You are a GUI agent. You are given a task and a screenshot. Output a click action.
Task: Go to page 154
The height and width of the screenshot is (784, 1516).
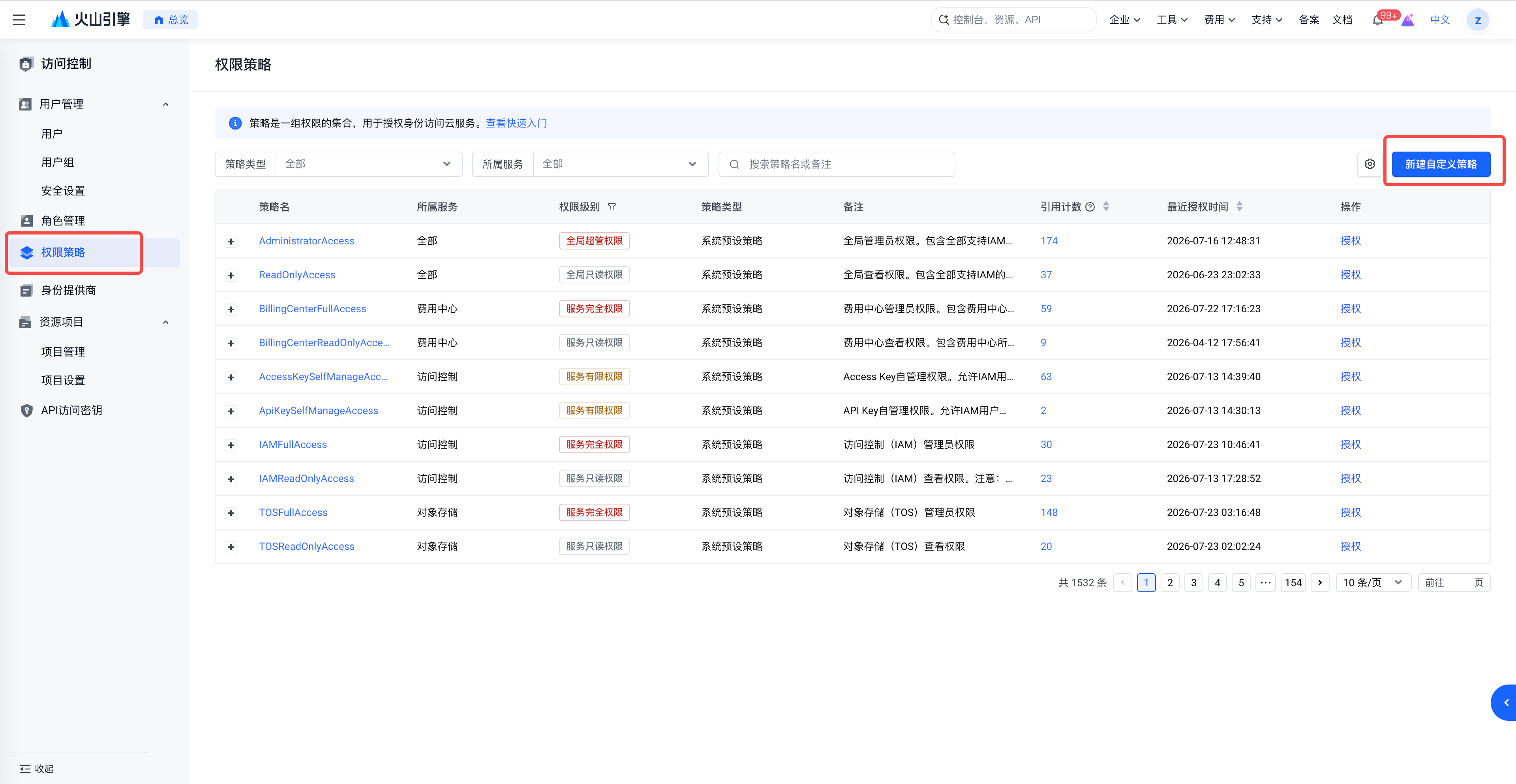click(1293, 583)
